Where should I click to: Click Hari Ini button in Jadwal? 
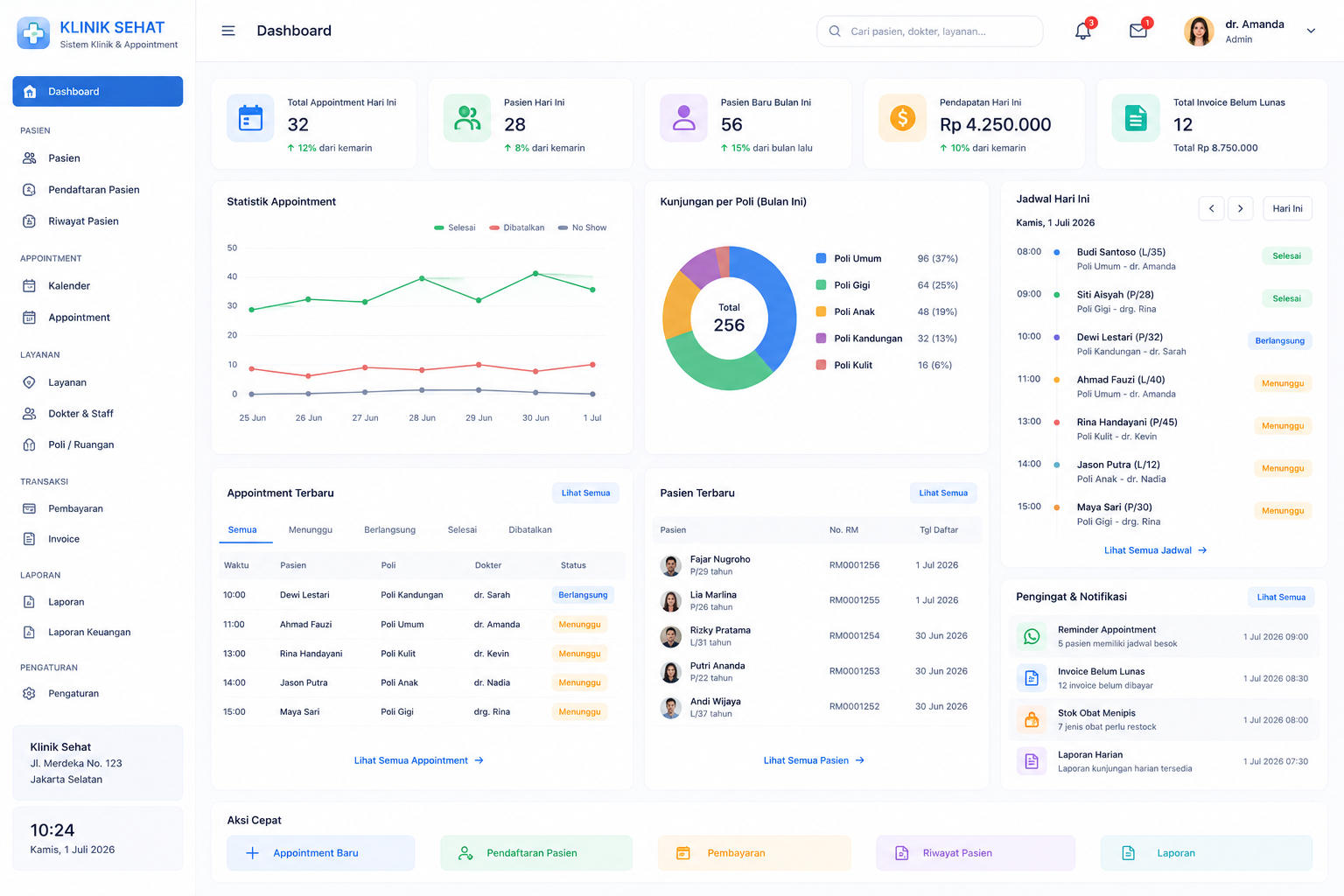[1287, 208]
